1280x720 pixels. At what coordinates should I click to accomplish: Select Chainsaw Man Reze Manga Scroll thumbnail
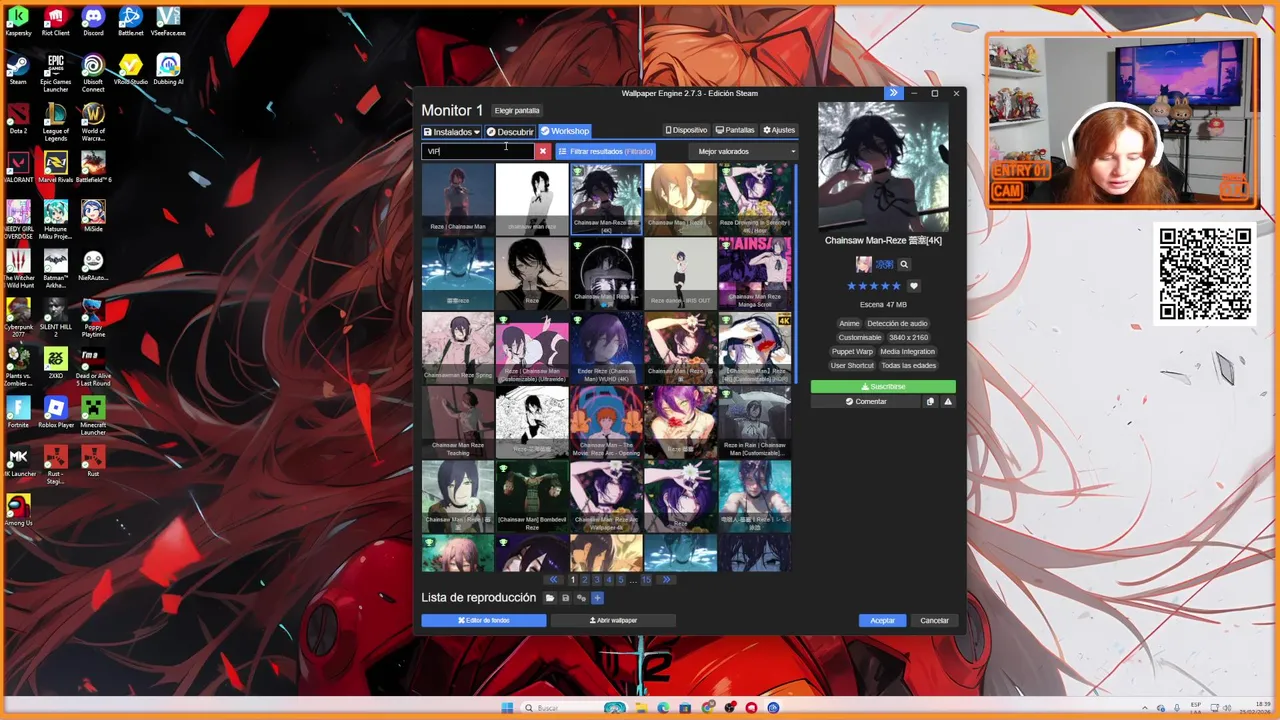(754, 272)
